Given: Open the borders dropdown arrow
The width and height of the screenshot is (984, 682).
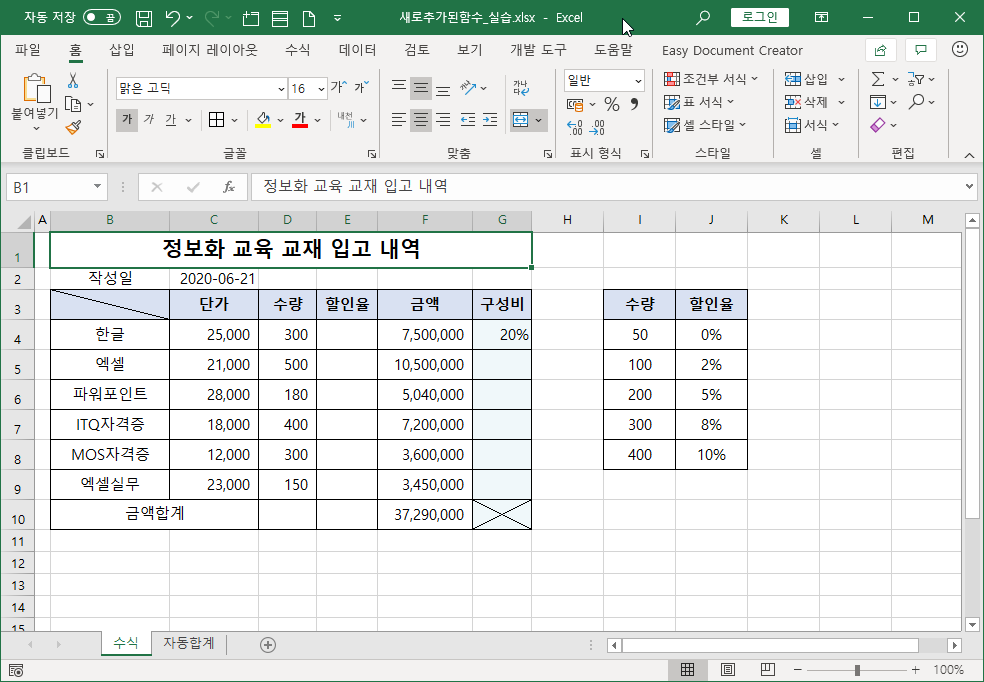Looking at the screenshot, I should coord(235,120).
